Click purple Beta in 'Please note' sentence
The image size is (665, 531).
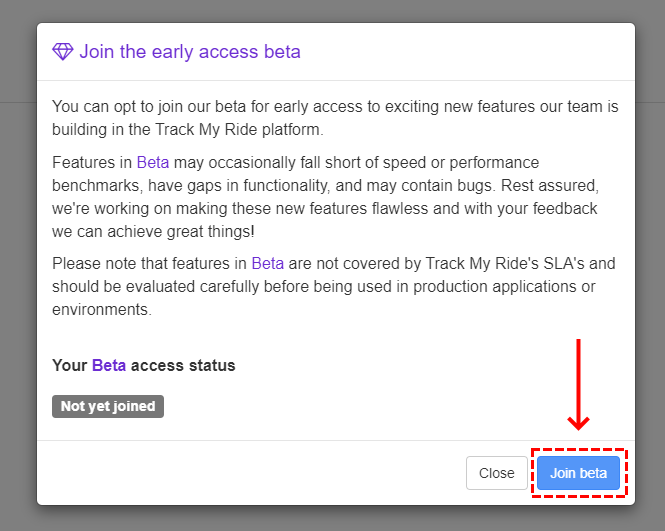coord(268,263)
